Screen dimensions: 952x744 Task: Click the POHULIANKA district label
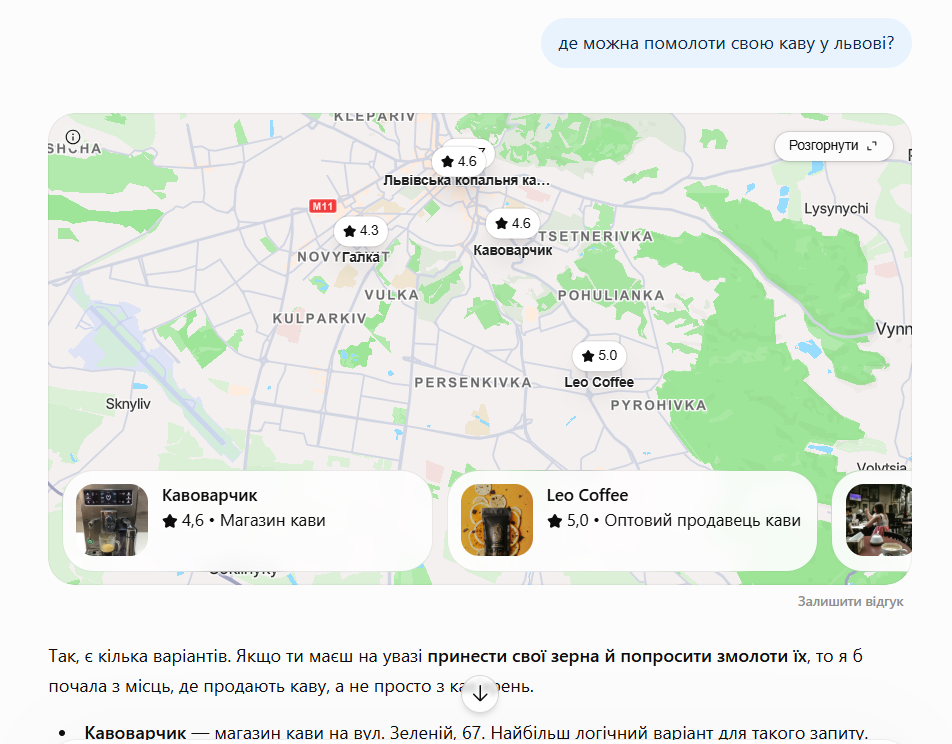click(611, 295)
